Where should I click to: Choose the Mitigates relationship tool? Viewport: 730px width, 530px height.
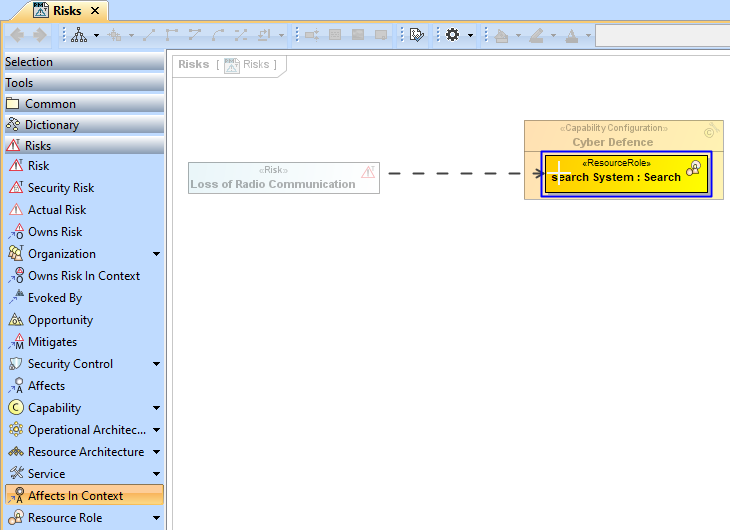coord(52,342)
